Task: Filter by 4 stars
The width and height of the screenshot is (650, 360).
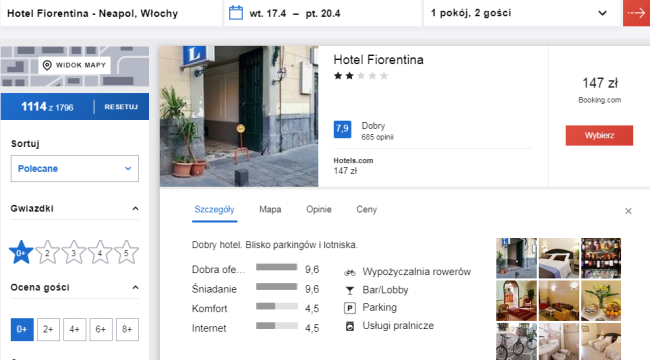Action: click(x=100, y=252)
